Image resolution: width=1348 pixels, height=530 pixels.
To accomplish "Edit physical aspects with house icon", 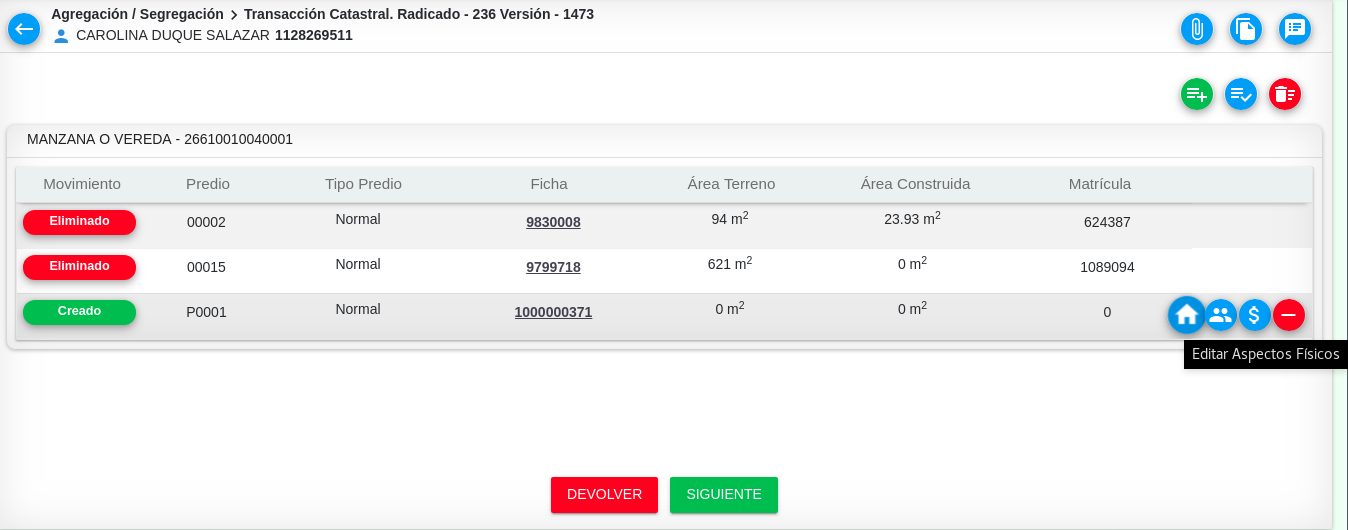I will pyautogui.click(x=1186, y=316).
